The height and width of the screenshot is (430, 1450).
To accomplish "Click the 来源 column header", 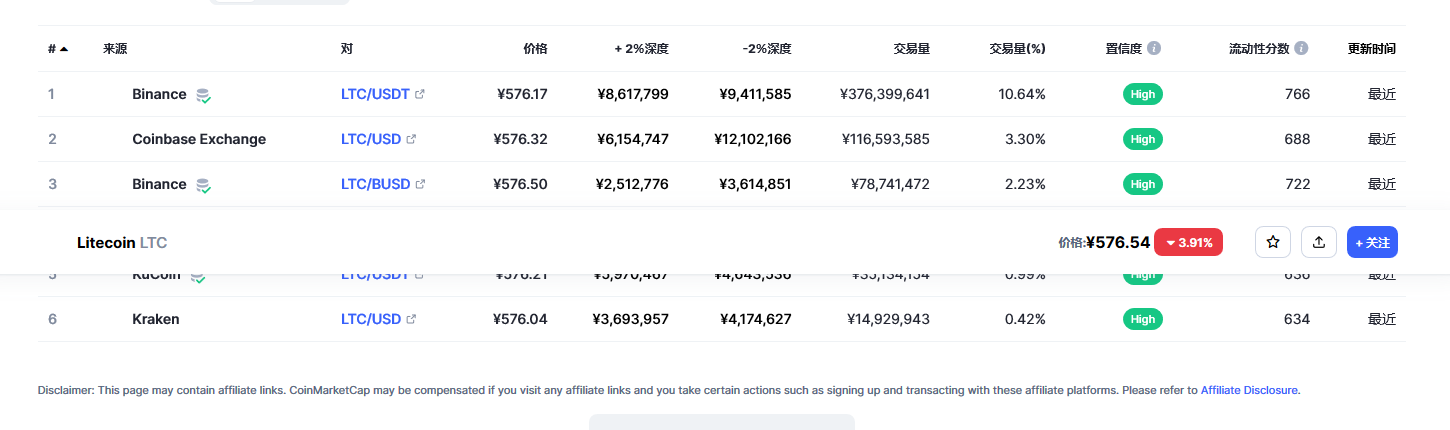I will [115, 48].
